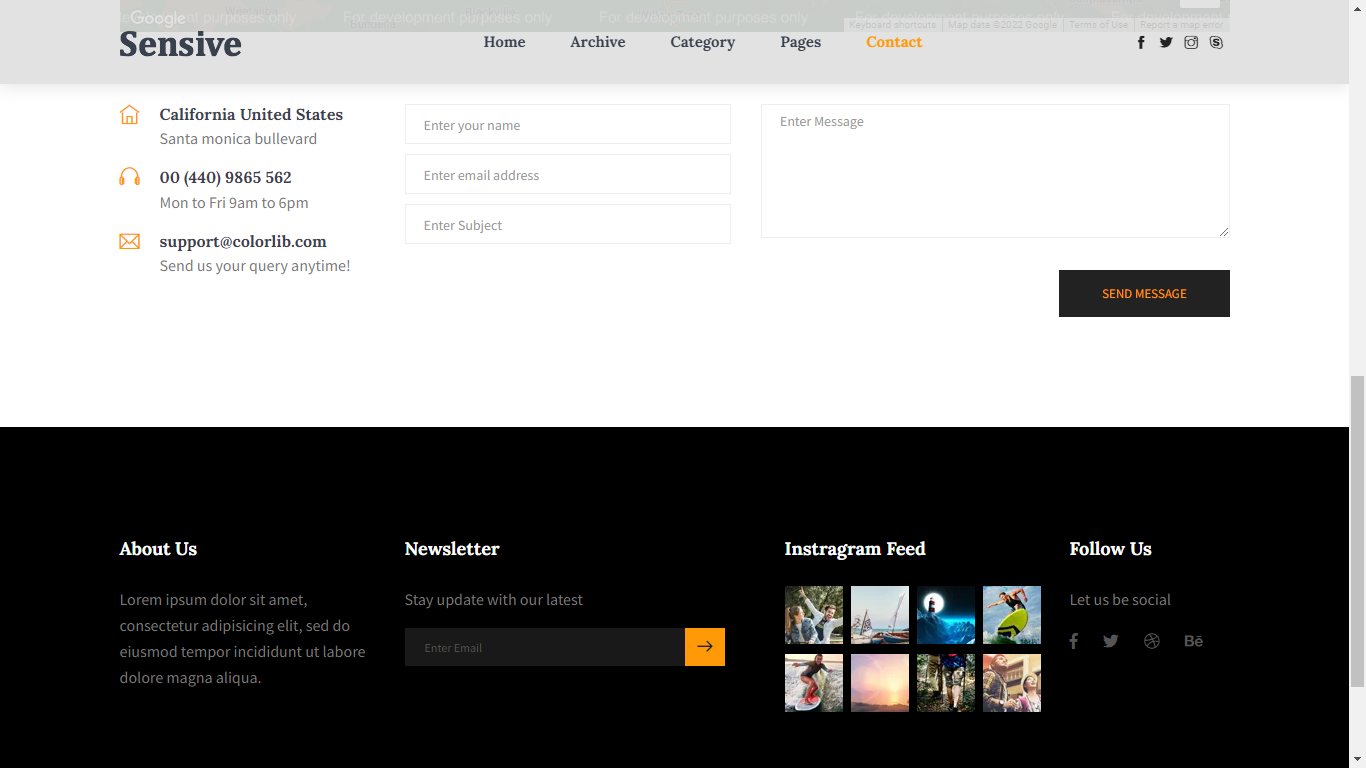
Task: Go to the Home menu item
Action: [504, 42]
